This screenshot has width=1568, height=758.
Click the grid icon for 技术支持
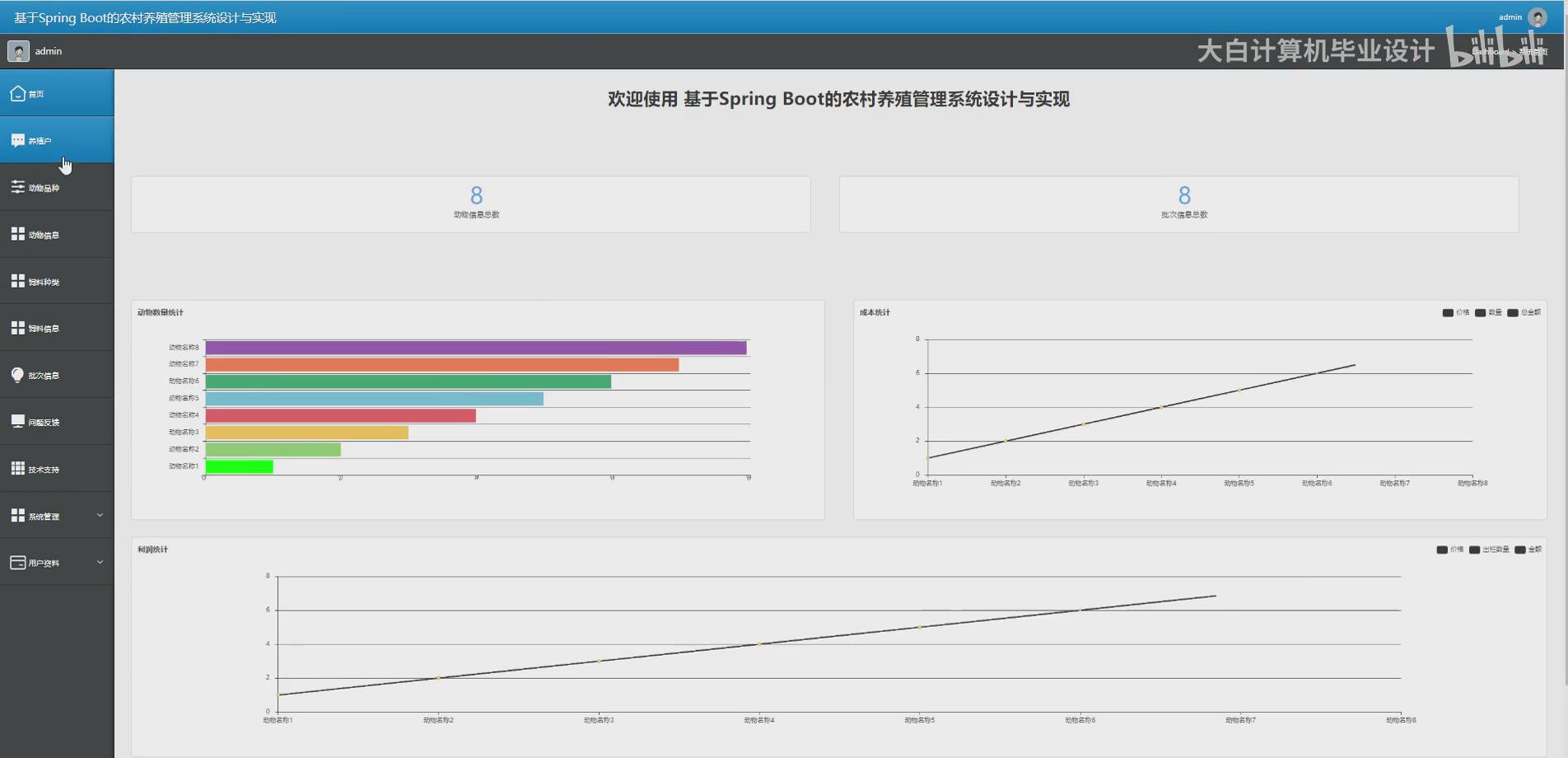[18, 468]
